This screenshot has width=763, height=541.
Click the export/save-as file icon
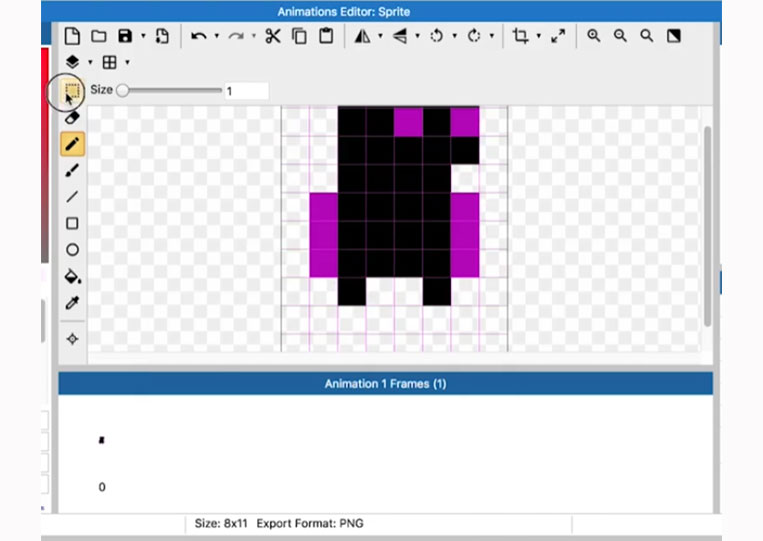click(162, 36)
